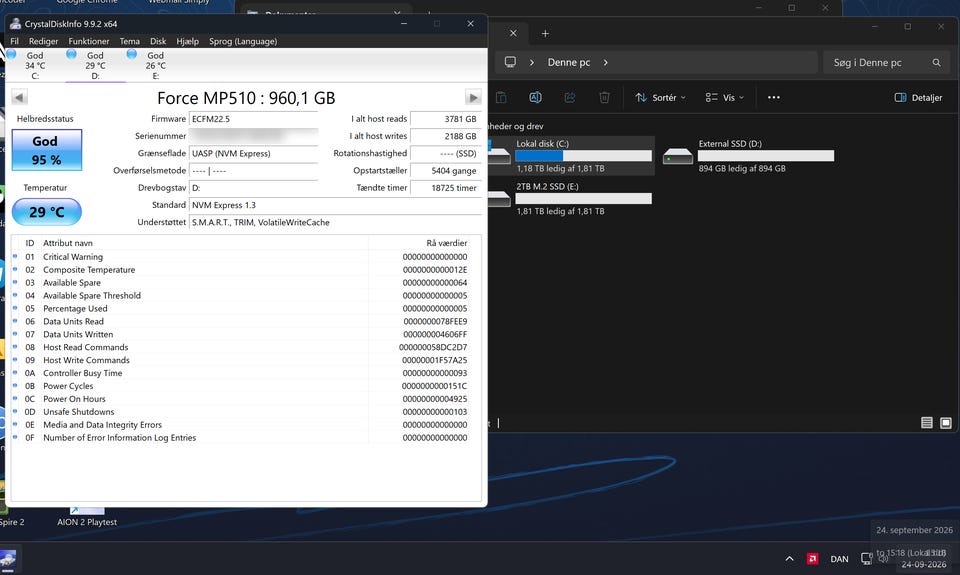Open the Sprog (Language) menu
This screenshot has height=575, width=960.
tap(243, 41)
